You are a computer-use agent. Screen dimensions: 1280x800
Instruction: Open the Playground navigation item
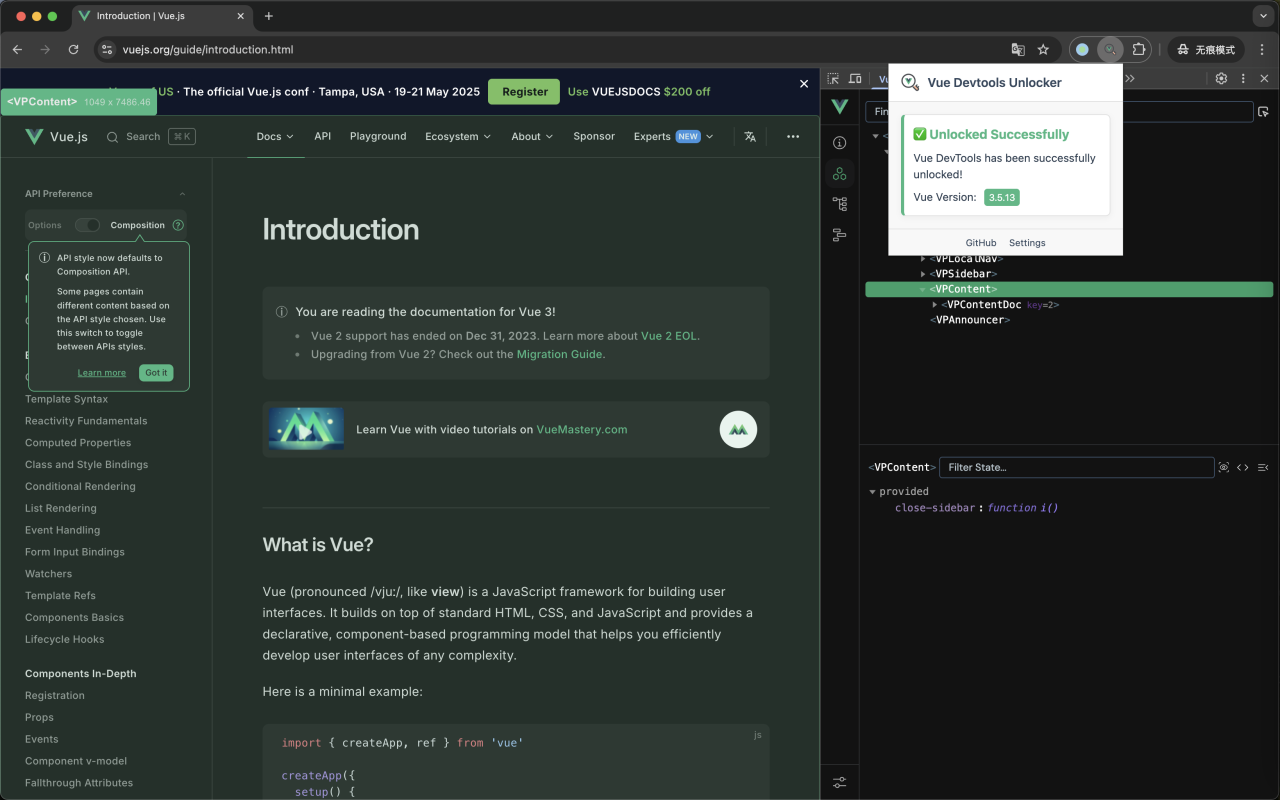pyautogui.click(x=377, y=136)
